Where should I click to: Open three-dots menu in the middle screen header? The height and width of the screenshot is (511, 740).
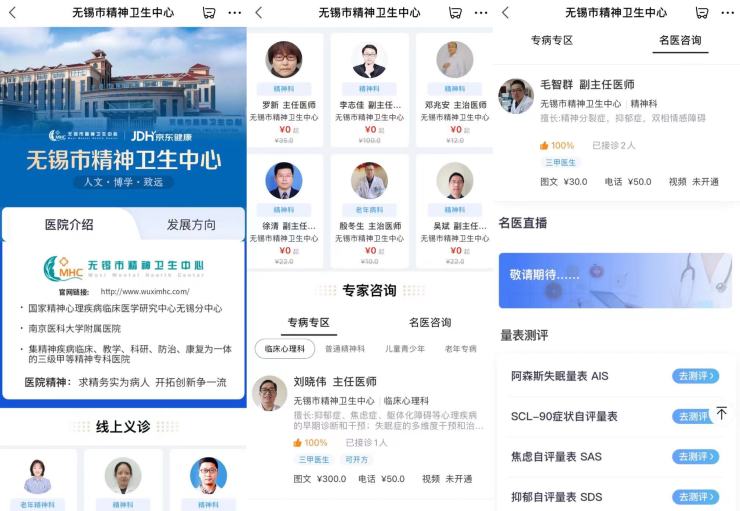[x=480, y=13]
